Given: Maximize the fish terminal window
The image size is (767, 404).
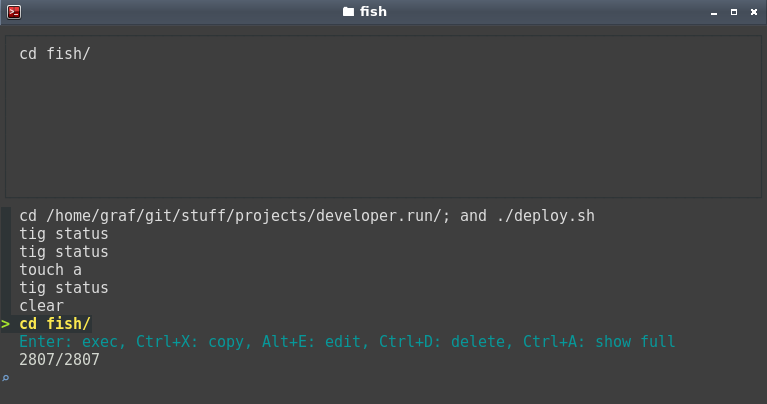Looking at the screenshot, I should click(734, 12).
